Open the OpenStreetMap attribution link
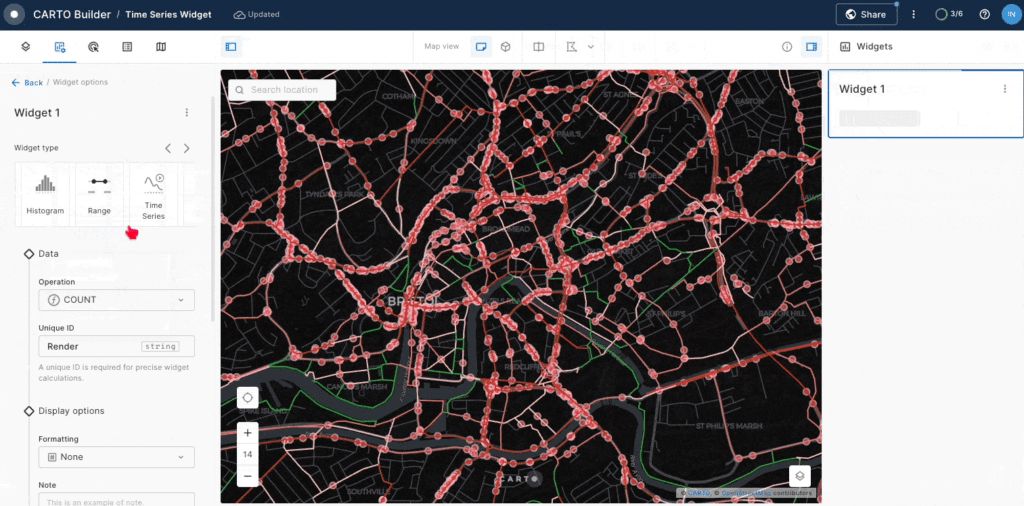 [745, 494]
